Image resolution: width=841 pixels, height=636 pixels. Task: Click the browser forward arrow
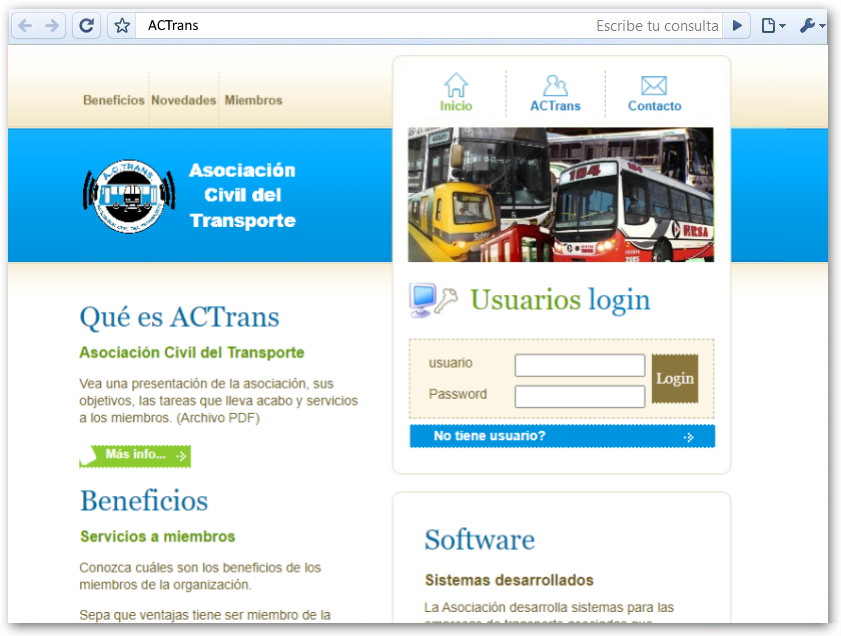coord(51,25)
